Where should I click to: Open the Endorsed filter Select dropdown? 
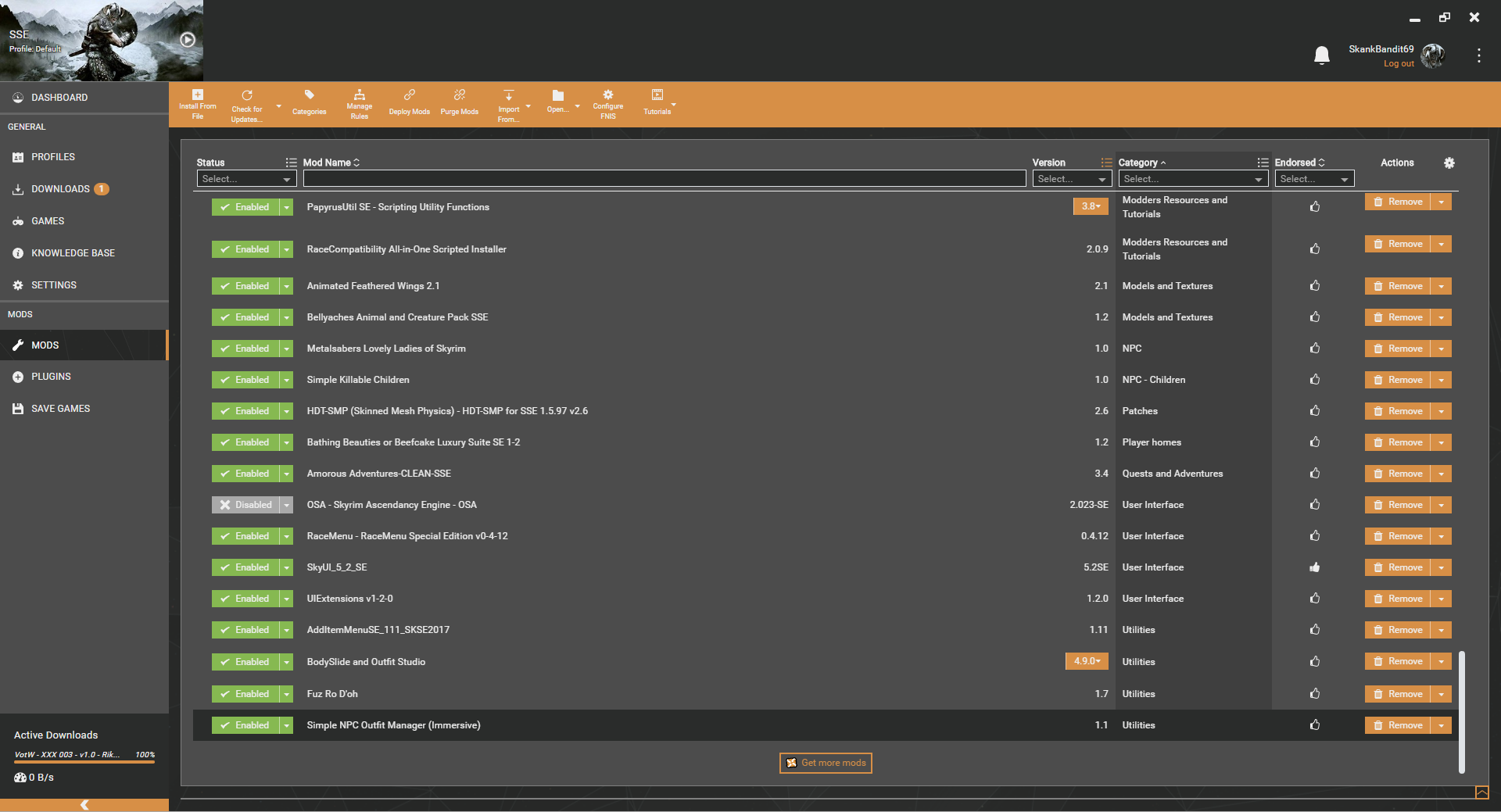[1314, 179]
